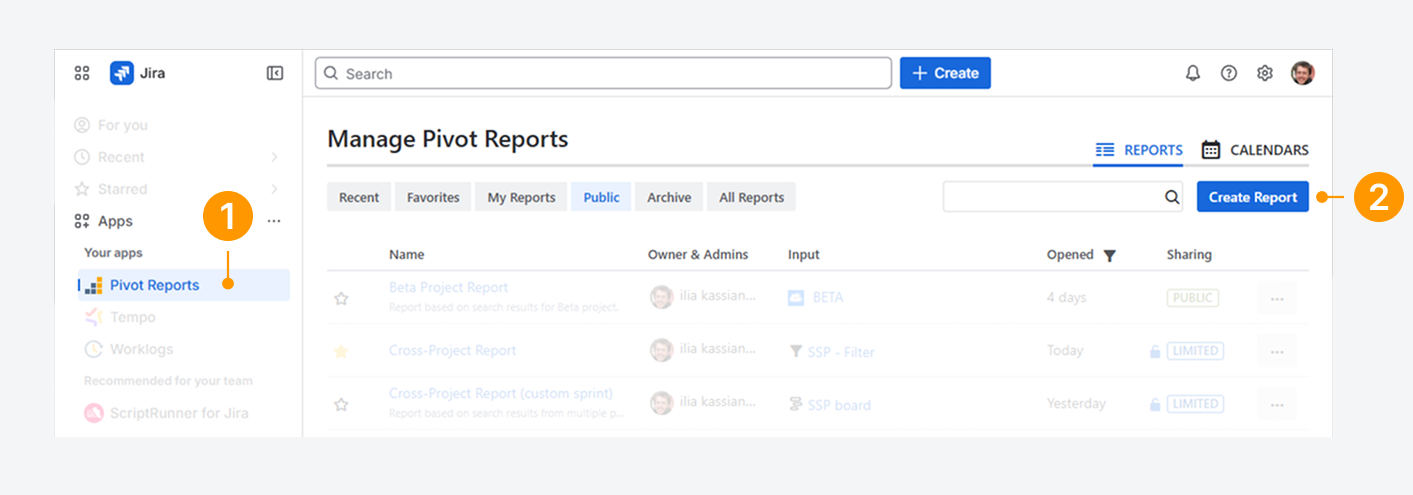Click the Opened column header
Screen dimensions: 1413x495
[x=1070, y=255]
